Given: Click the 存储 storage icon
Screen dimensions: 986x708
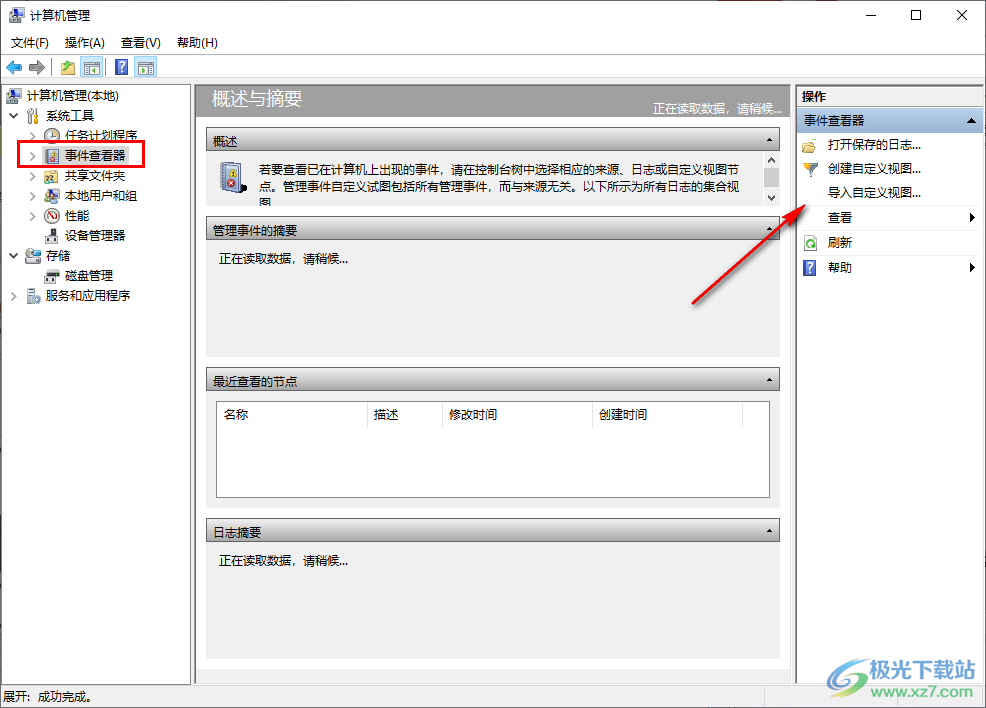Looking at the screenshot, I should [x=33, y=256].
